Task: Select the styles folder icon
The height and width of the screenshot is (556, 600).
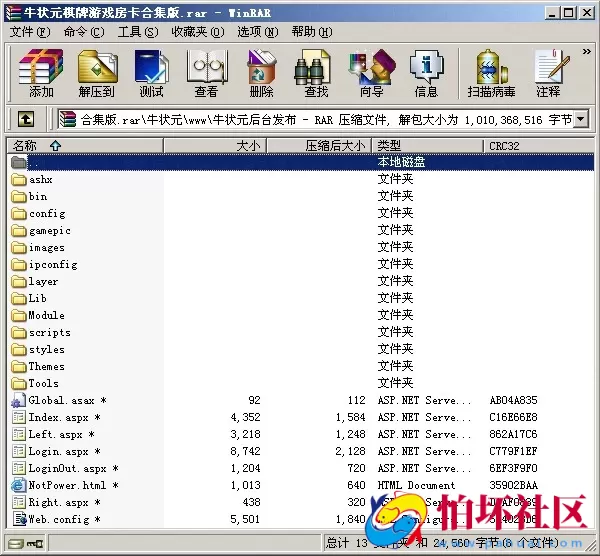Action: tap(18, 349)
